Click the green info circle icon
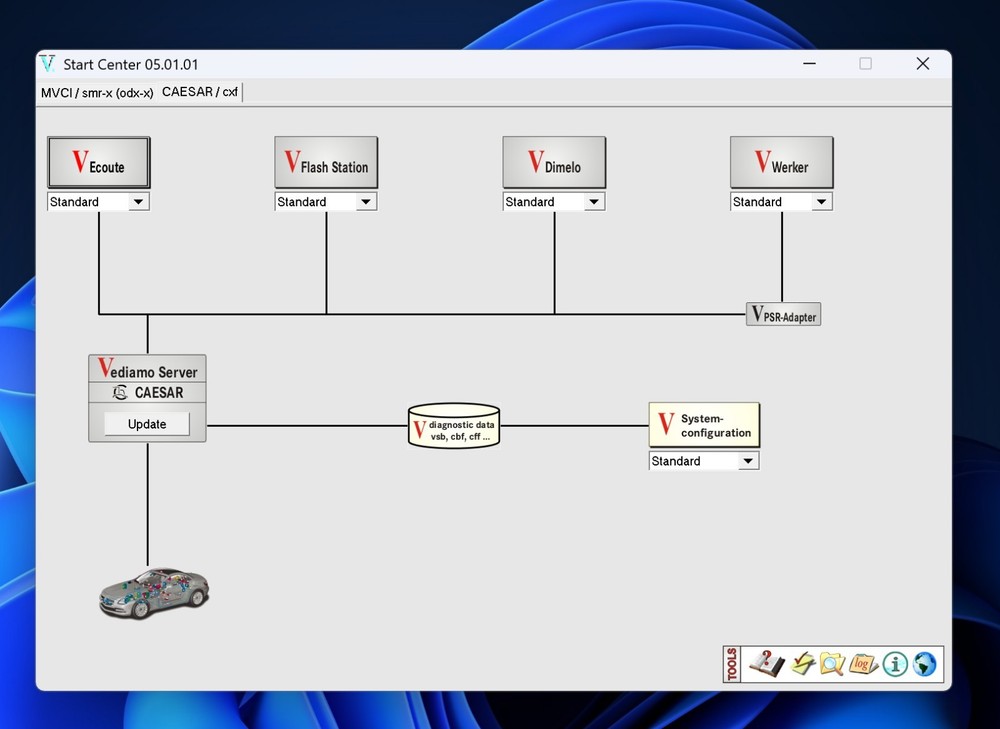This screenshot has height=729, width=1000. [895, 664]
